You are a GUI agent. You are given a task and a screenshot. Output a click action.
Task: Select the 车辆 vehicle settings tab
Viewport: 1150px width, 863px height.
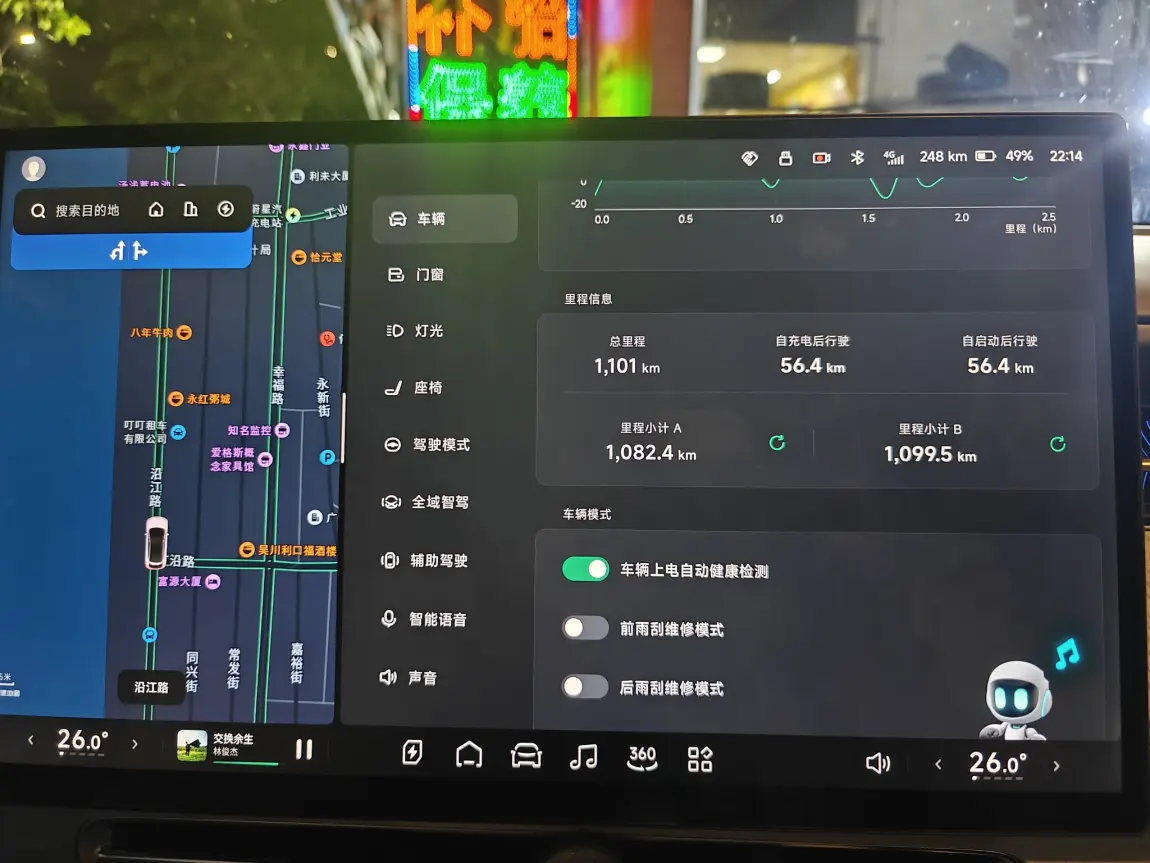pos(444,218)
